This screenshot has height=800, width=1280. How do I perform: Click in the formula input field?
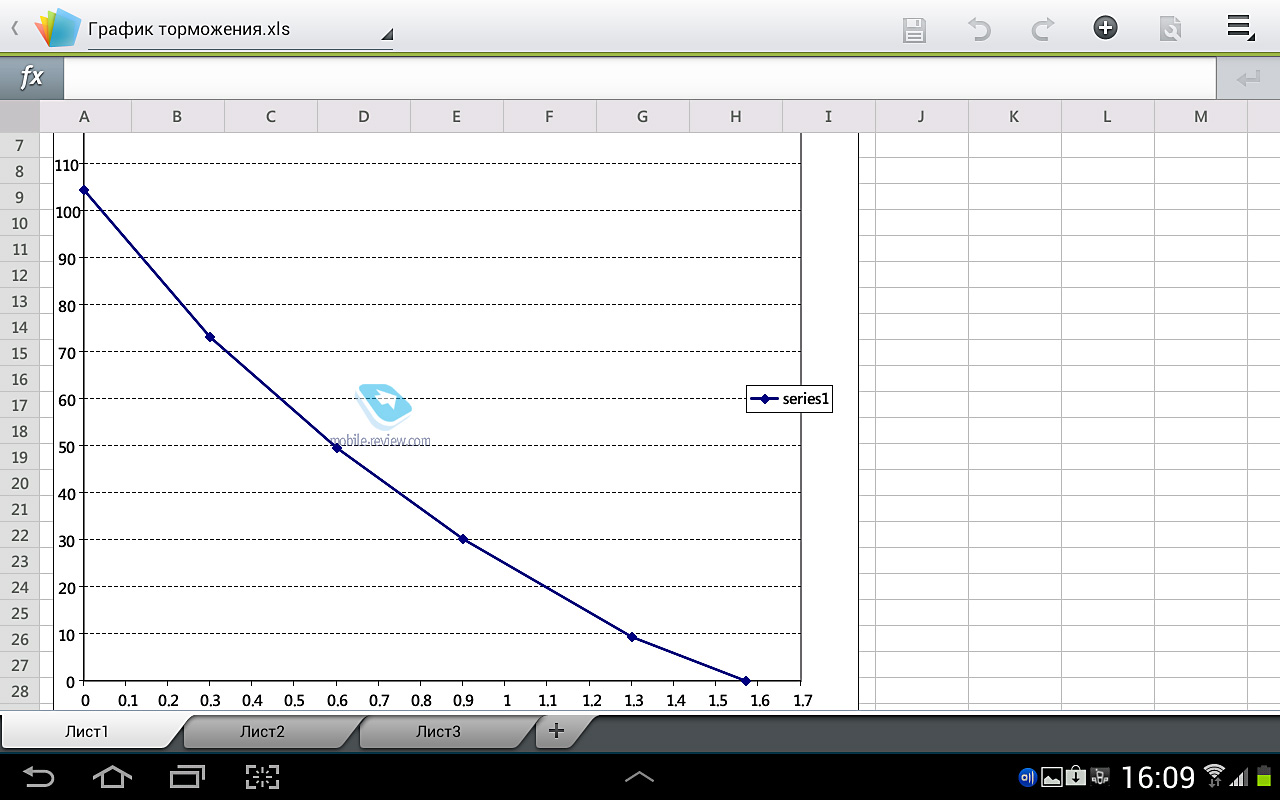pos(640,78)
